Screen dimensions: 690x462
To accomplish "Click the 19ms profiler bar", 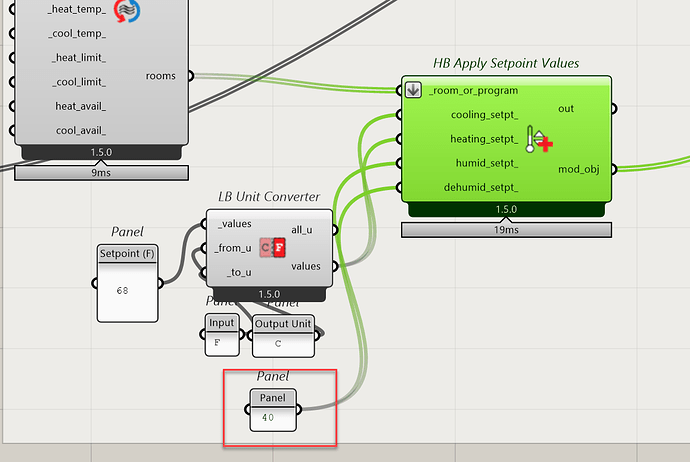I will pos(505,229).
